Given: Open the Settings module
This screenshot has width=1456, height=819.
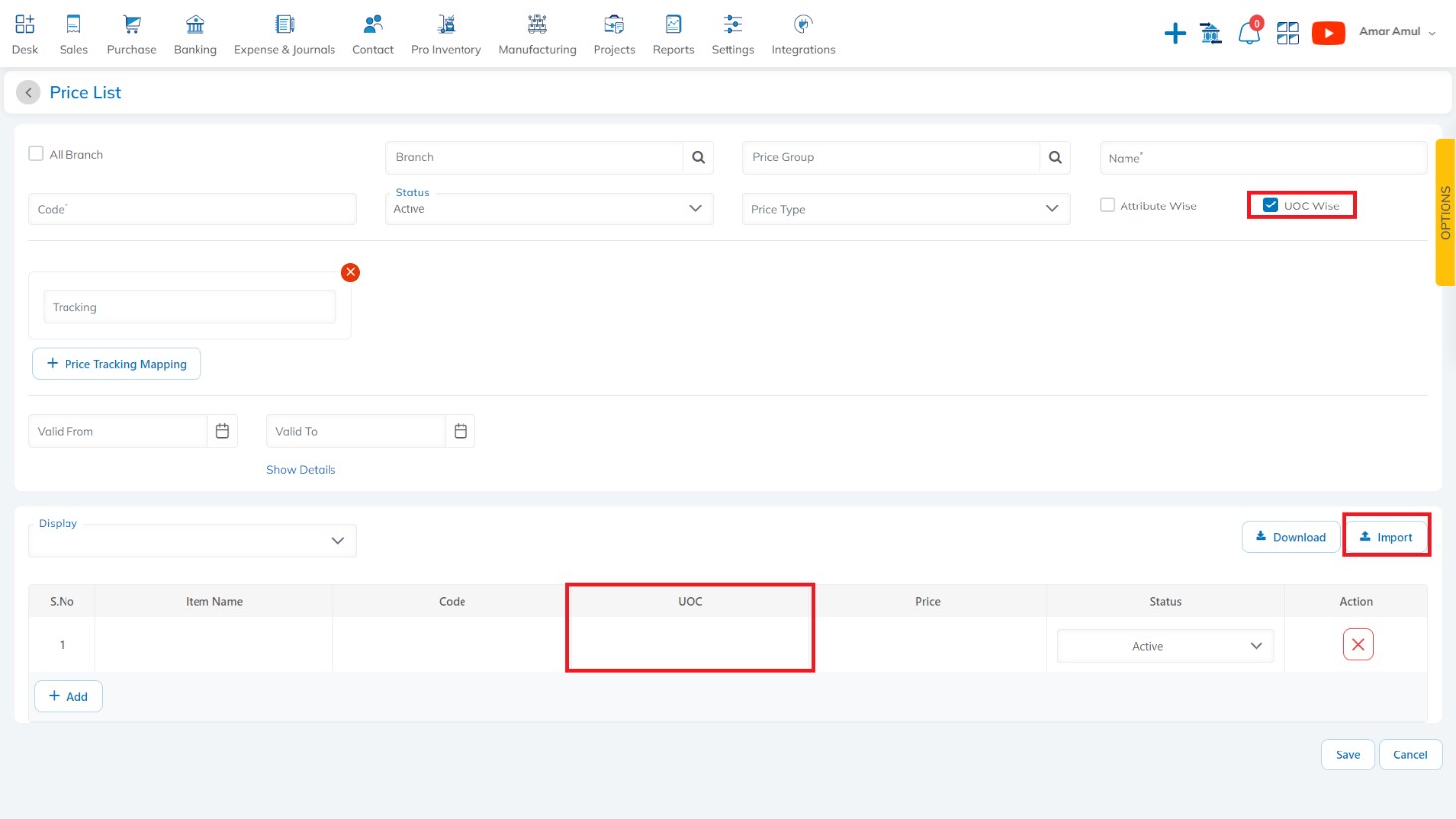Looking at the screenshot, I should coord(732,35).
